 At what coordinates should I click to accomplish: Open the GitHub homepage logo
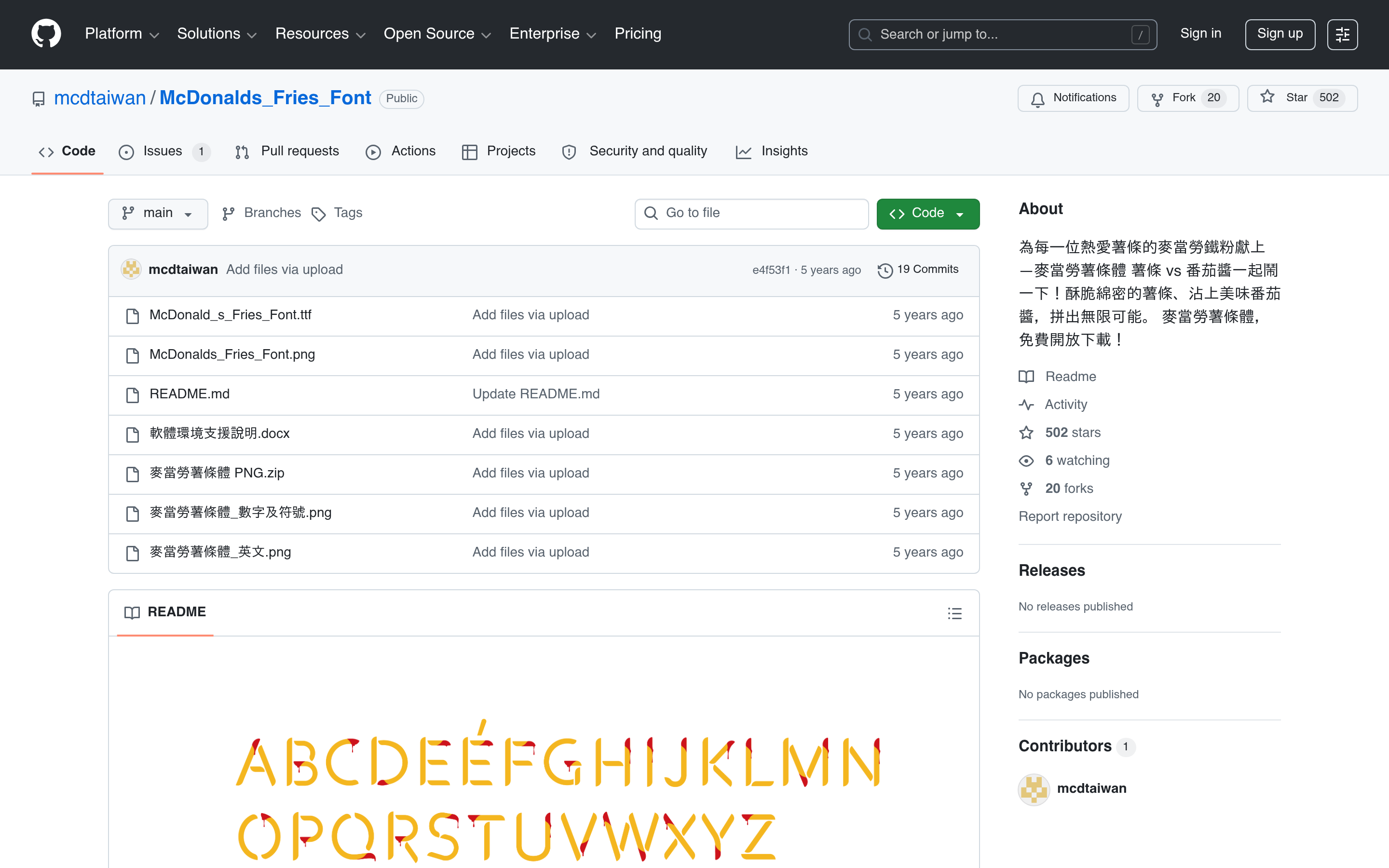(46, 34)
